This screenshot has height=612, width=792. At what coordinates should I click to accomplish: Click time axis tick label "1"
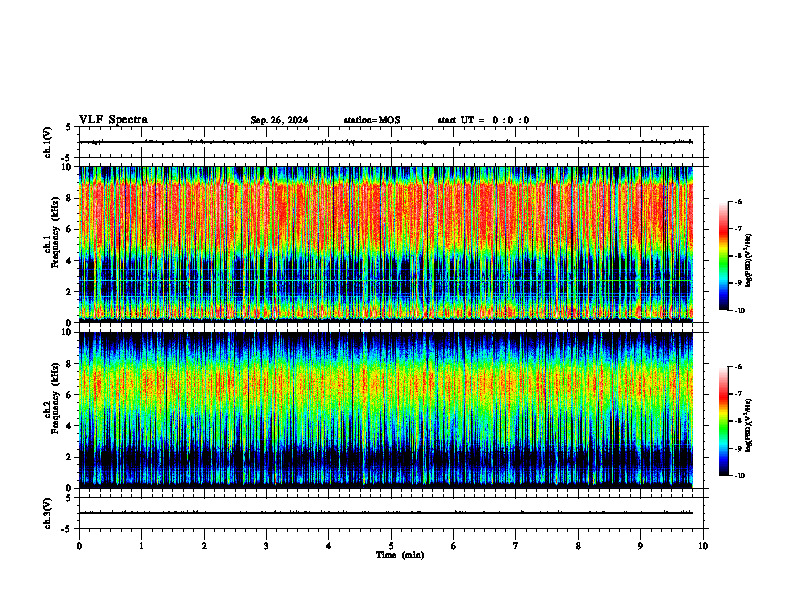141,546
